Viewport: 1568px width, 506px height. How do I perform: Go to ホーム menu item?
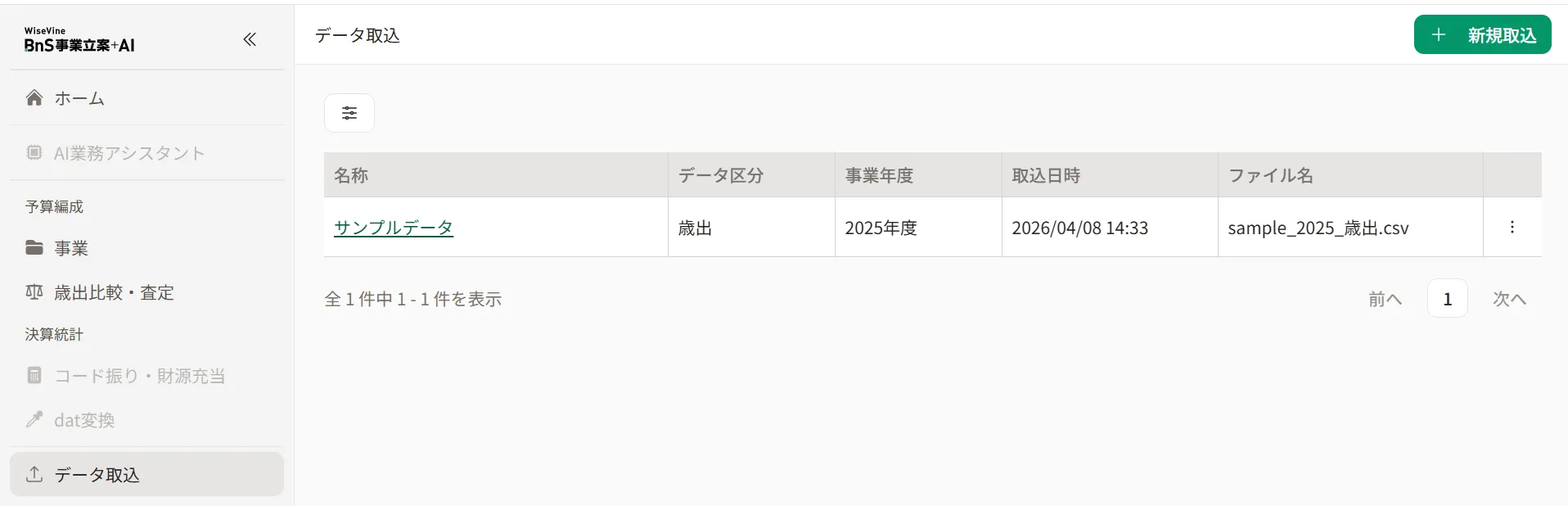pyautogui.click(x=147, y=98)
